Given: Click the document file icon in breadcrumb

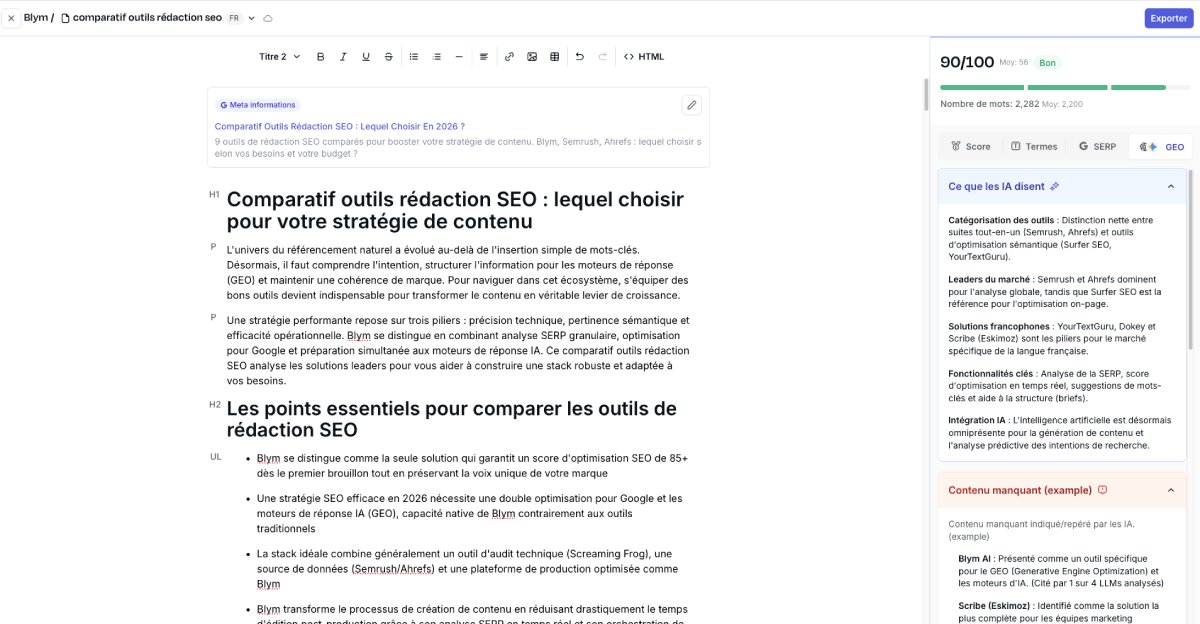Looking at the screenshot, I should tap(66, 18).
